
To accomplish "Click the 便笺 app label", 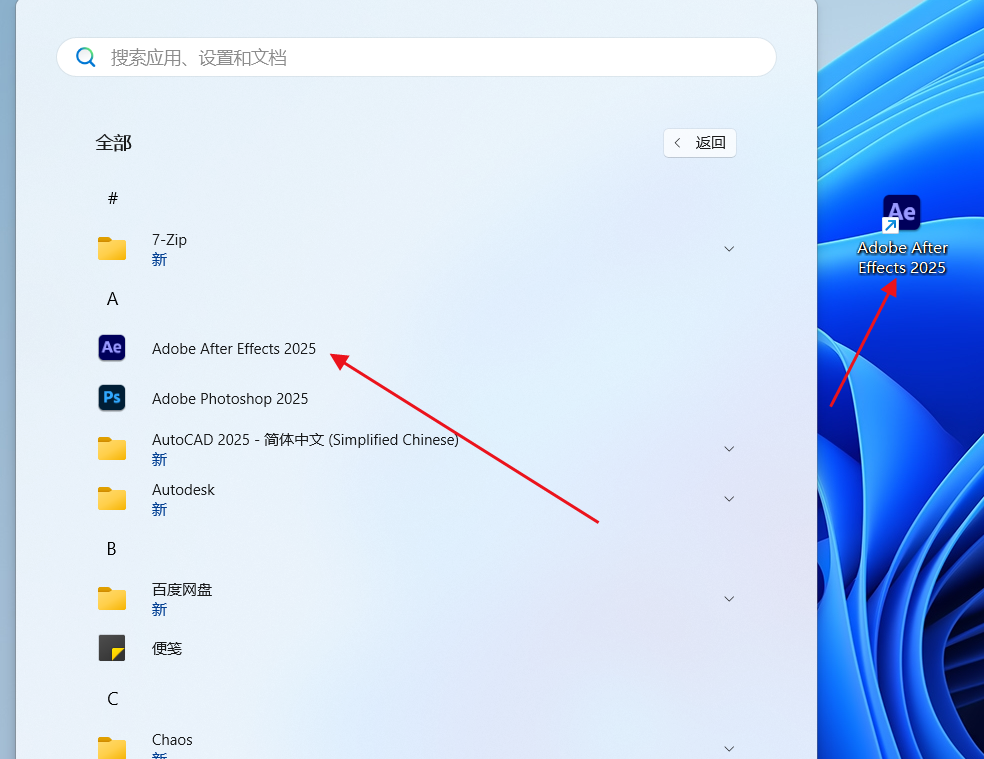I will (x=167, y=649).
